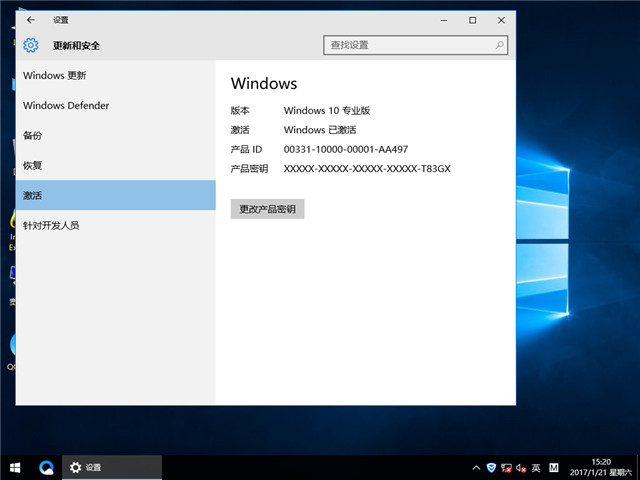
Task: Open the Windows Start menu
Action: tap(15, 467)
